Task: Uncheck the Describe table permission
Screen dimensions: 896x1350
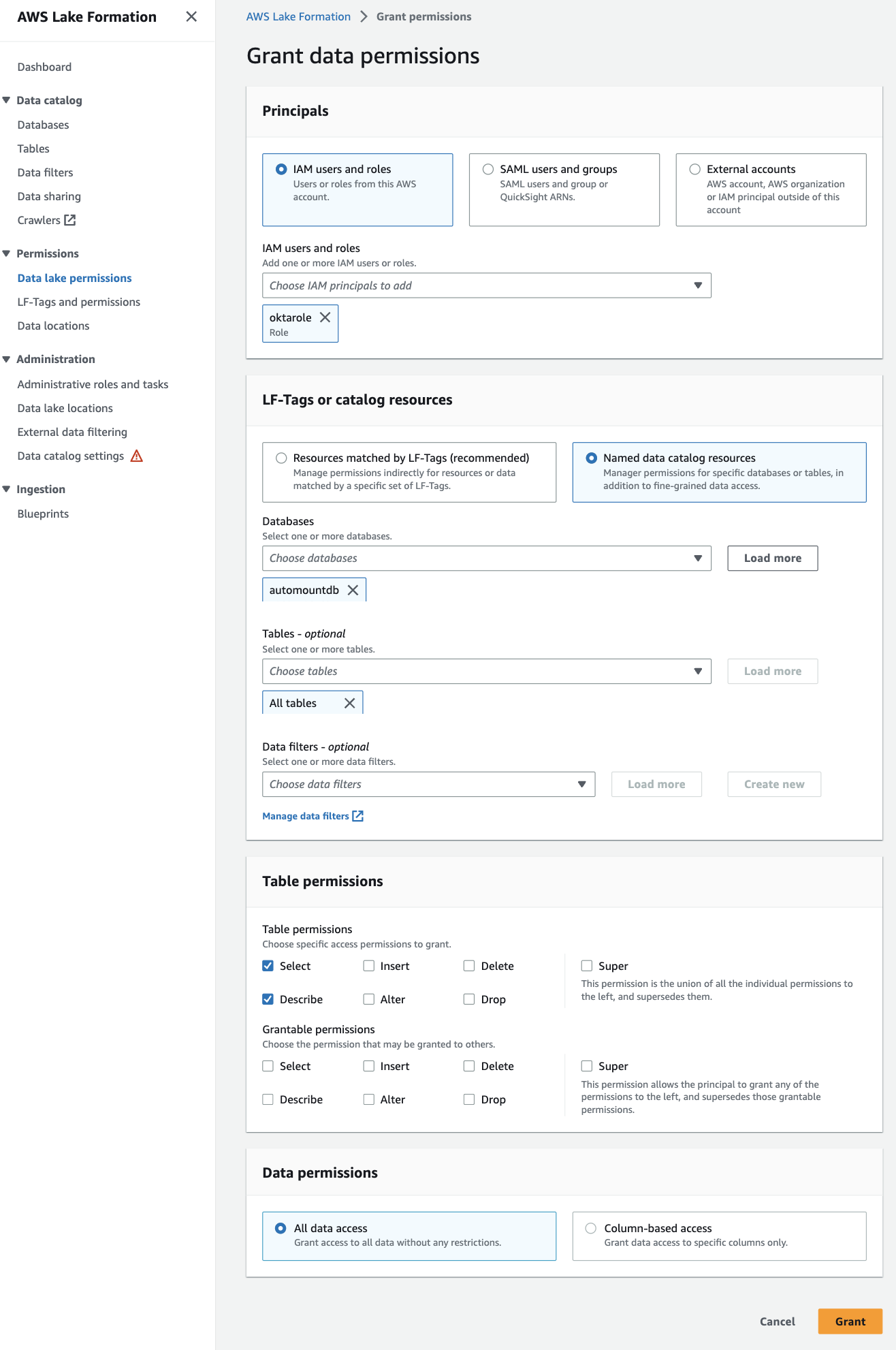Action: pyautogui.click(x=268, y=999)
